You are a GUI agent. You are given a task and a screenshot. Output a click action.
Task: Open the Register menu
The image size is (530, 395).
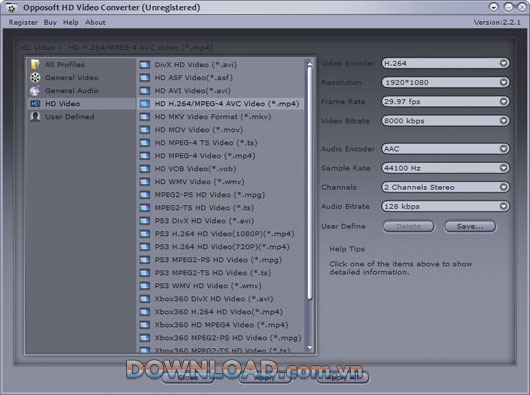pyautogui.click(x=23, y=22)
